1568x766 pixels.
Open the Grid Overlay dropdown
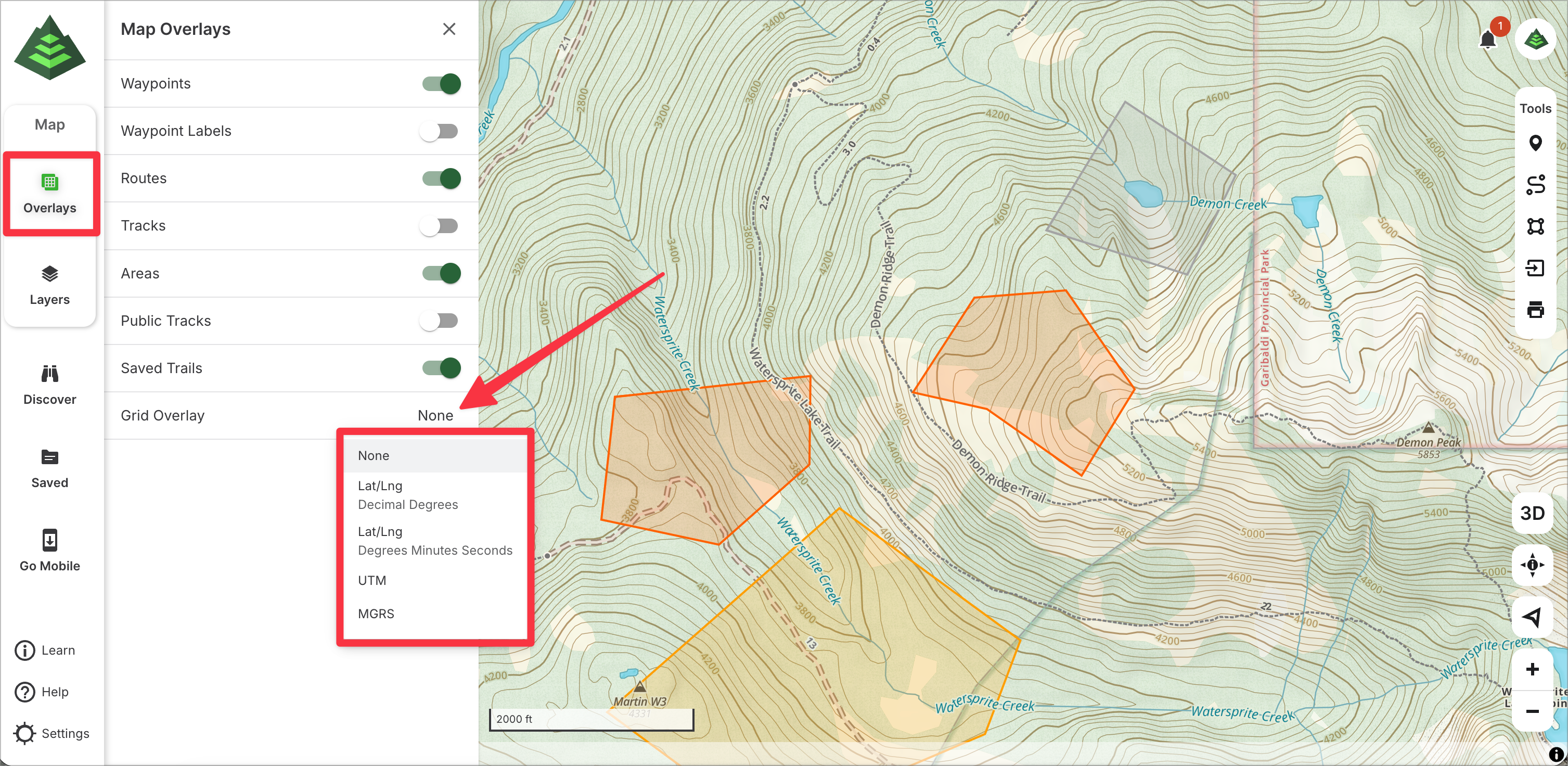tap(434, 415)
